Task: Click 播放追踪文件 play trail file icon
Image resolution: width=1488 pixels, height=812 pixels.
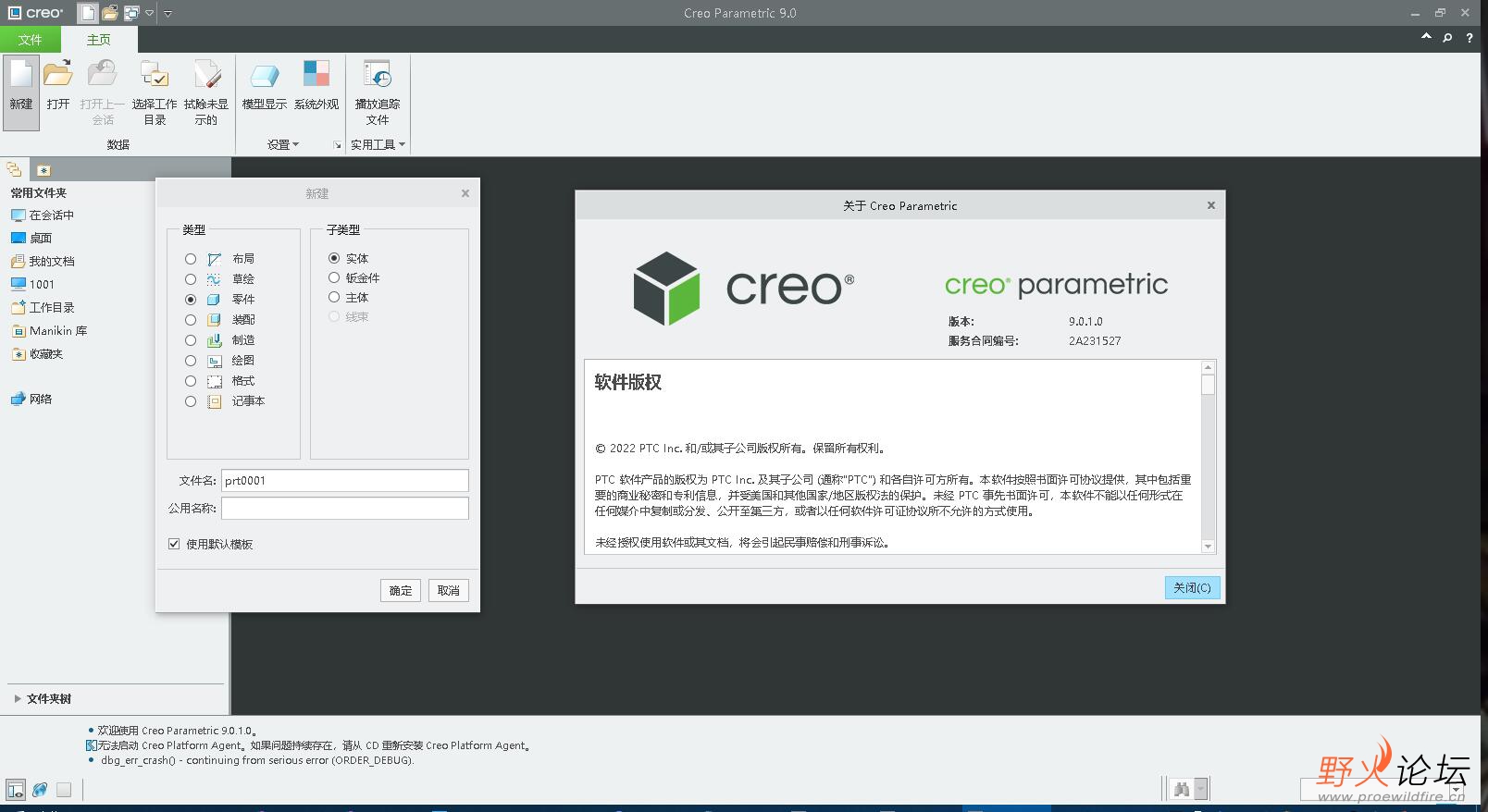Action: coord(378,75)
